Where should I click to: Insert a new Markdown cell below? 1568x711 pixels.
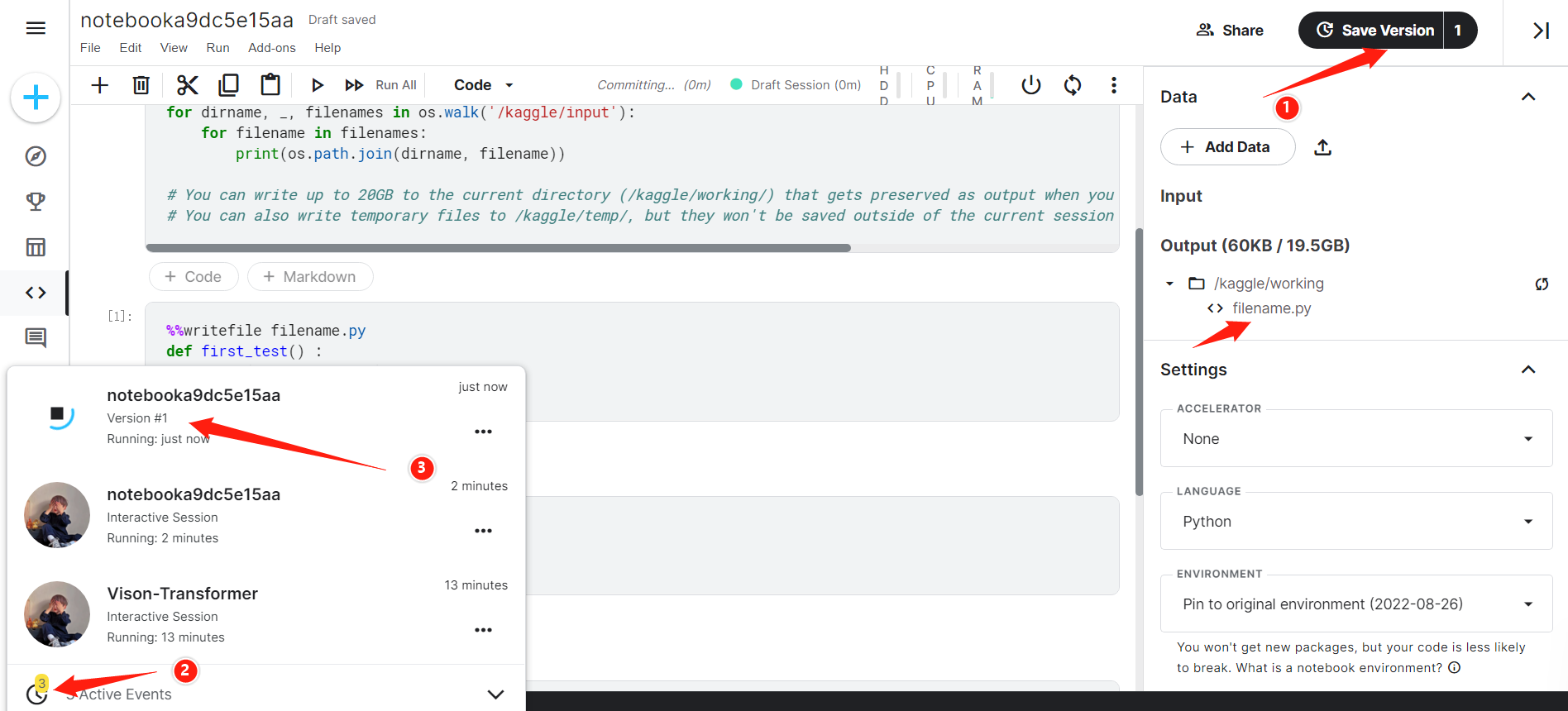click(x=310, y=277)
